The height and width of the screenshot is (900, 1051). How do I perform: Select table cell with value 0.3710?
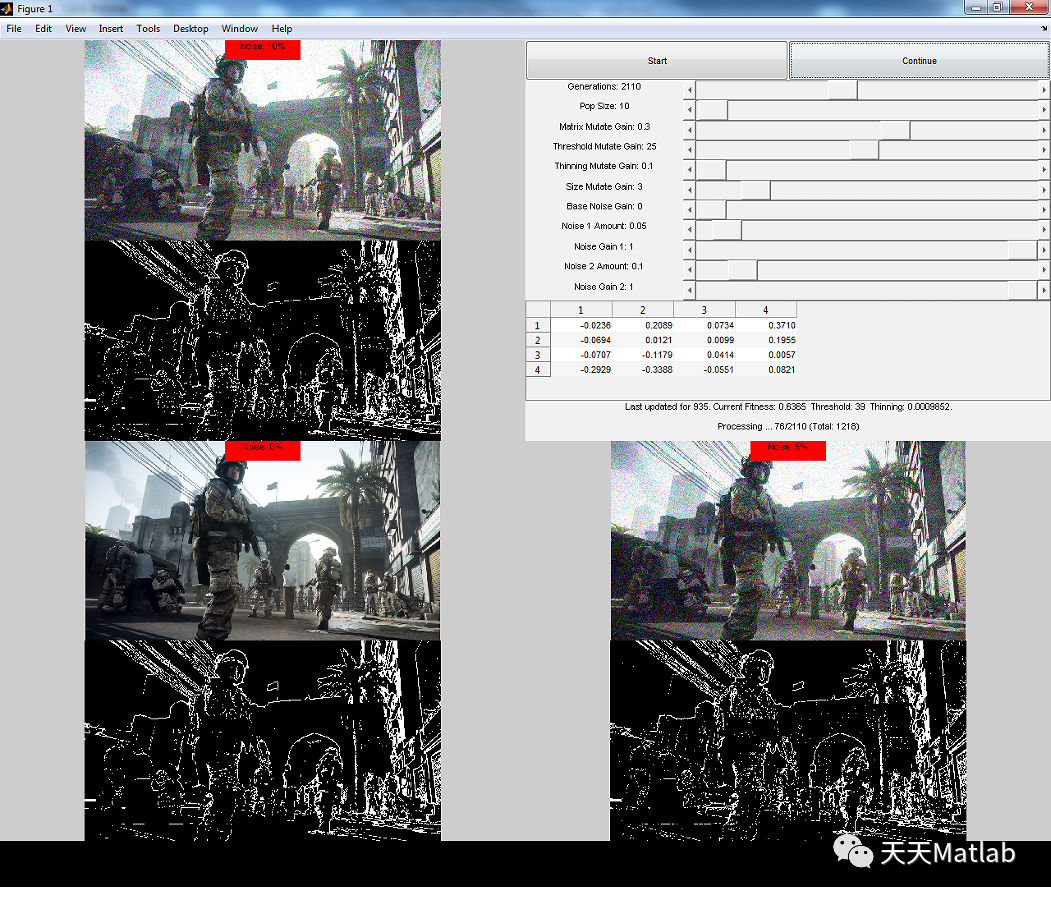coord(766,326)
